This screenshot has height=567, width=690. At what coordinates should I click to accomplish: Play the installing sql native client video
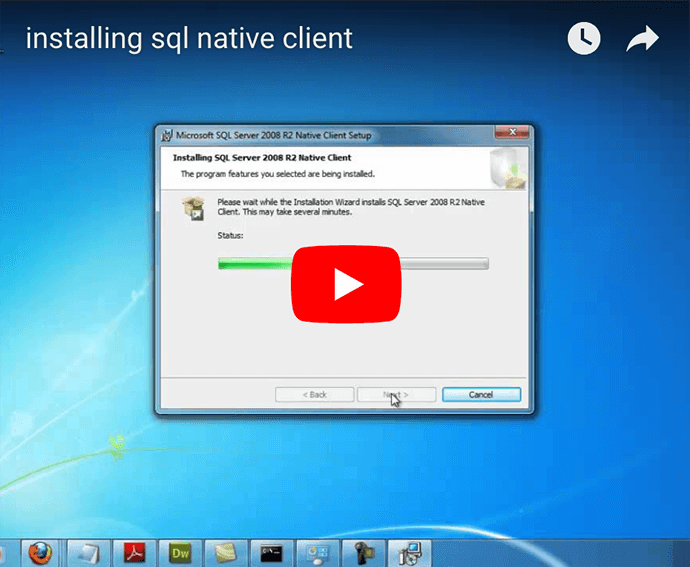346,284
